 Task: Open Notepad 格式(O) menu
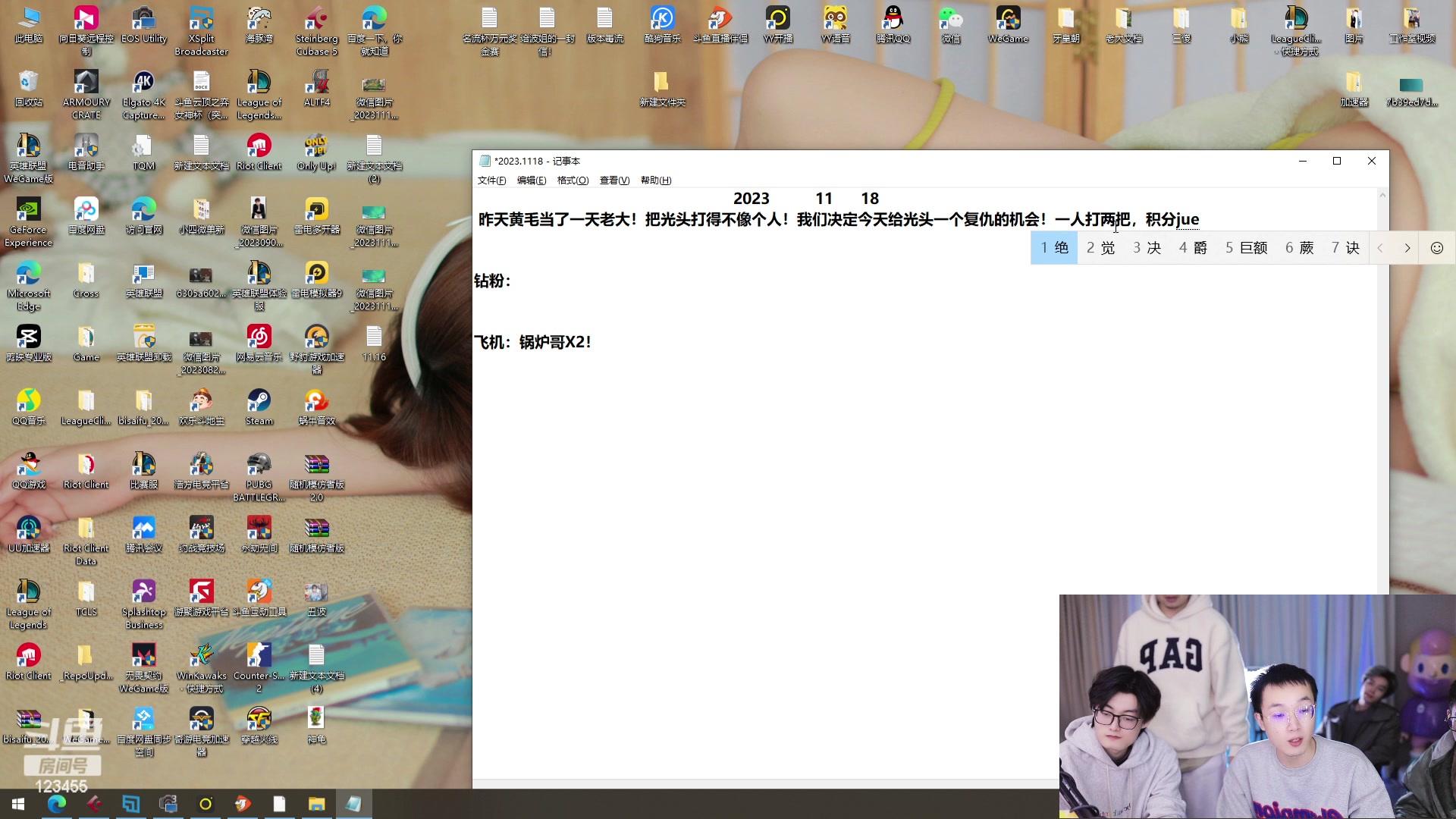click(x=573, y=180)
